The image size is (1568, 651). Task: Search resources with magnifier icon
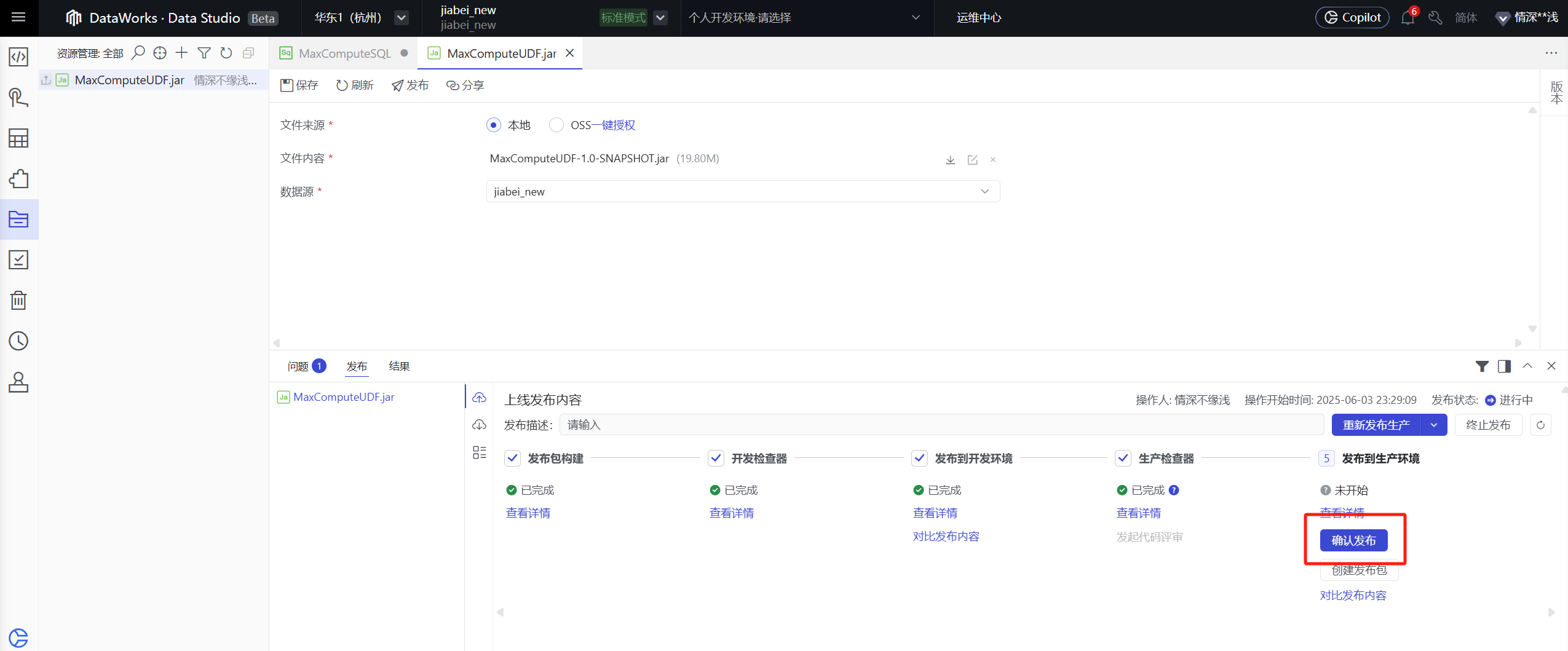[x=138, y=53]
